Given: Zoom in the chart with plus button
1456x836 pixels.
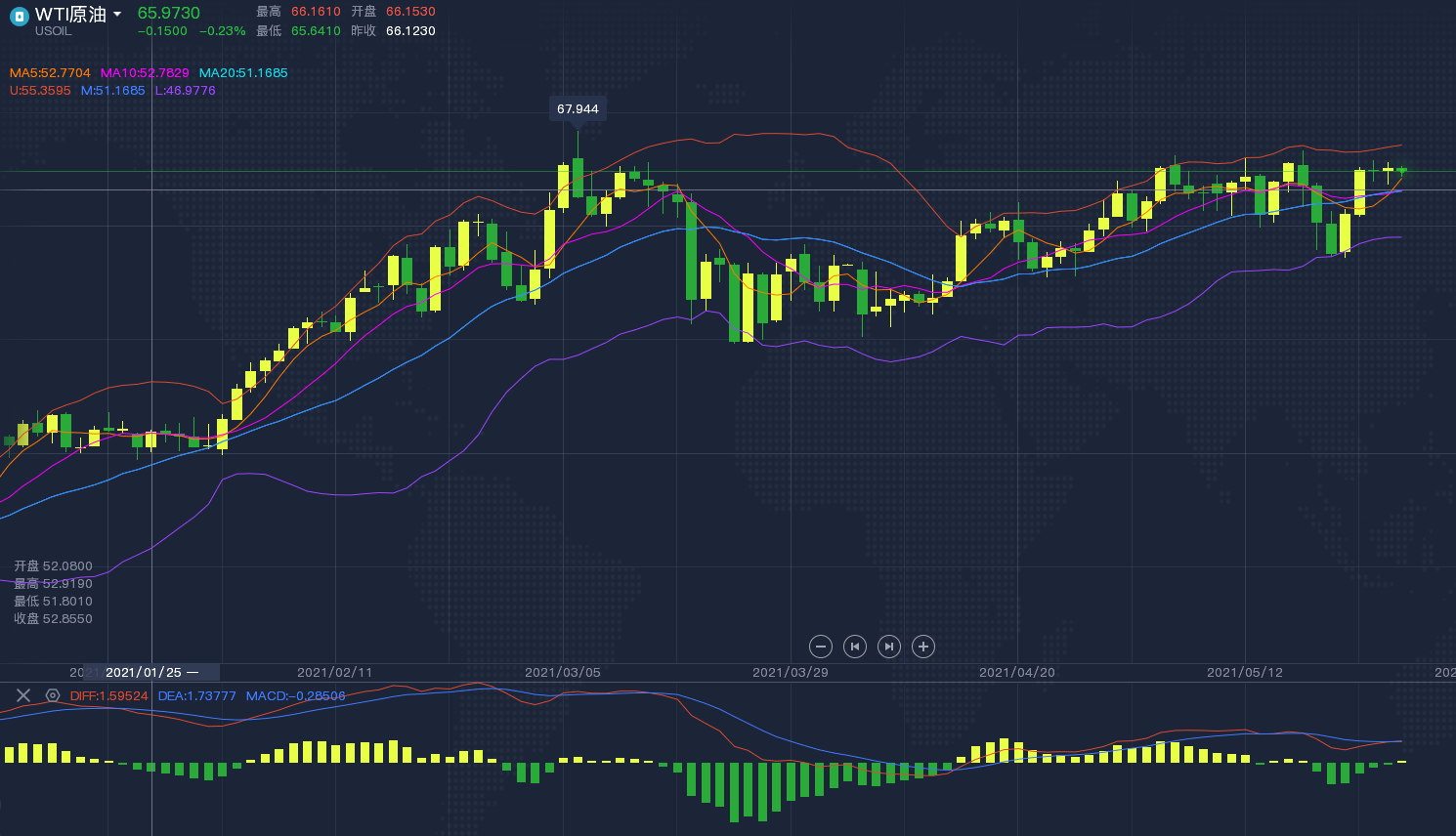Looking at the screenshot, I should [x=923, y=647].
